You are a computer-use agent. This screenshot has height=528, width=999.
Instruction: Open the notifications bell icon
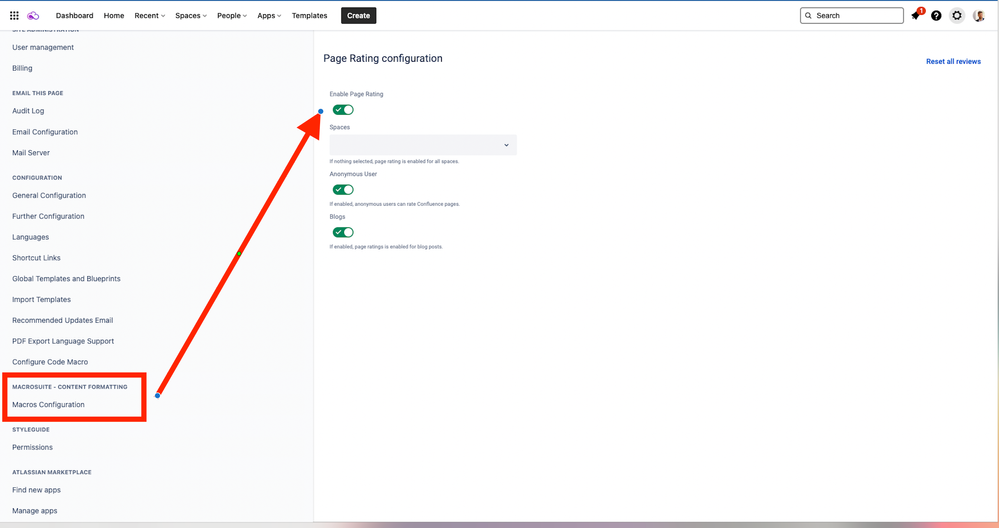click(x=916, y=15)
